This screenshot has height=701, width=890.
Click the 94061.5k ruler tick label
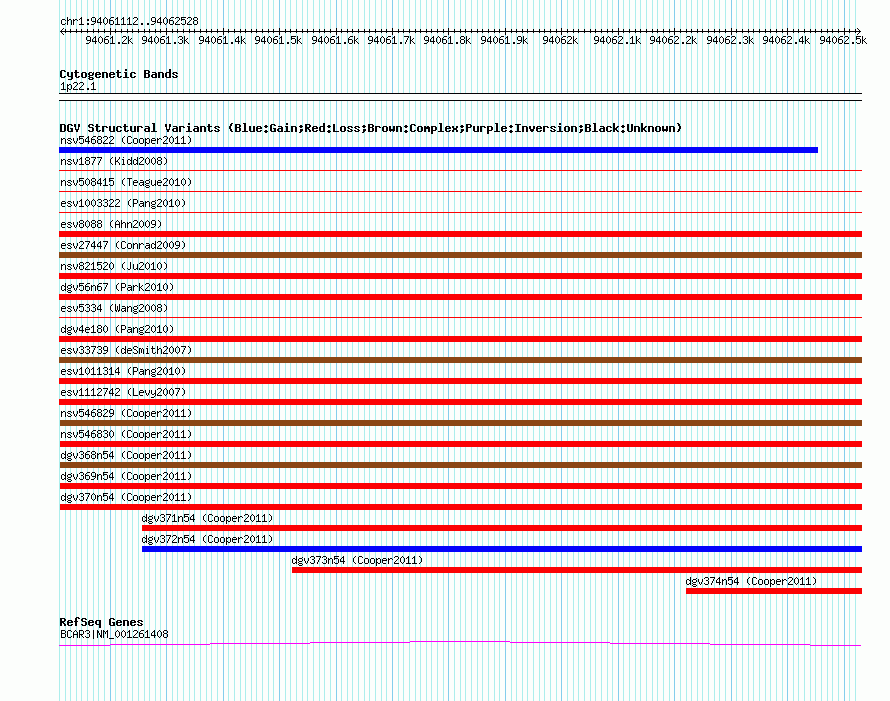(x=278, y=40)
